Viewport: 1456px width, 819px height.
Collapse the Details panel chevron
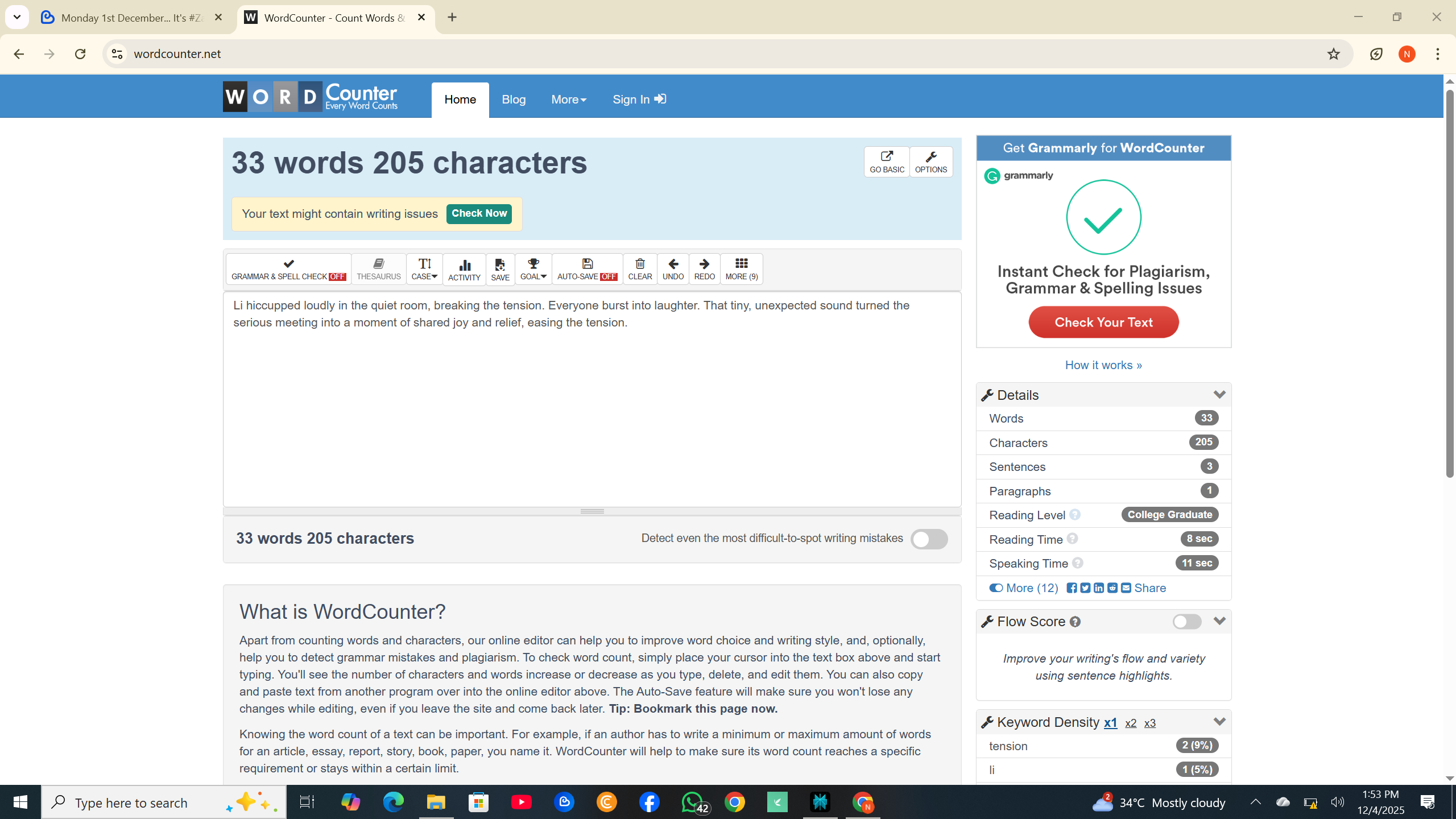tap(1219, 395)
